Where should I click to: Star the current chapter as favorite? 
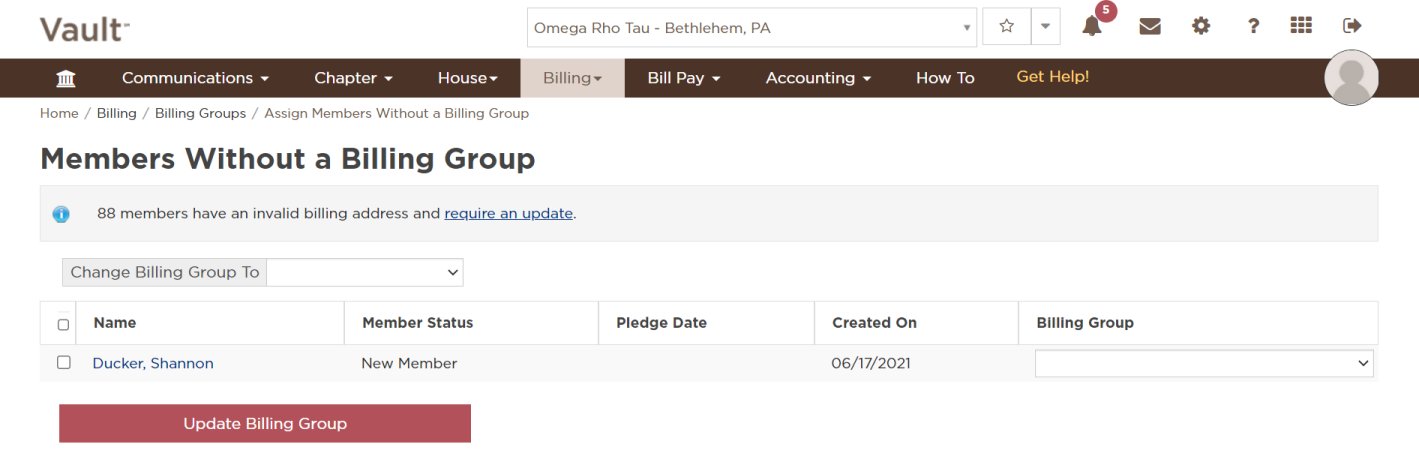coord(1007,27)
